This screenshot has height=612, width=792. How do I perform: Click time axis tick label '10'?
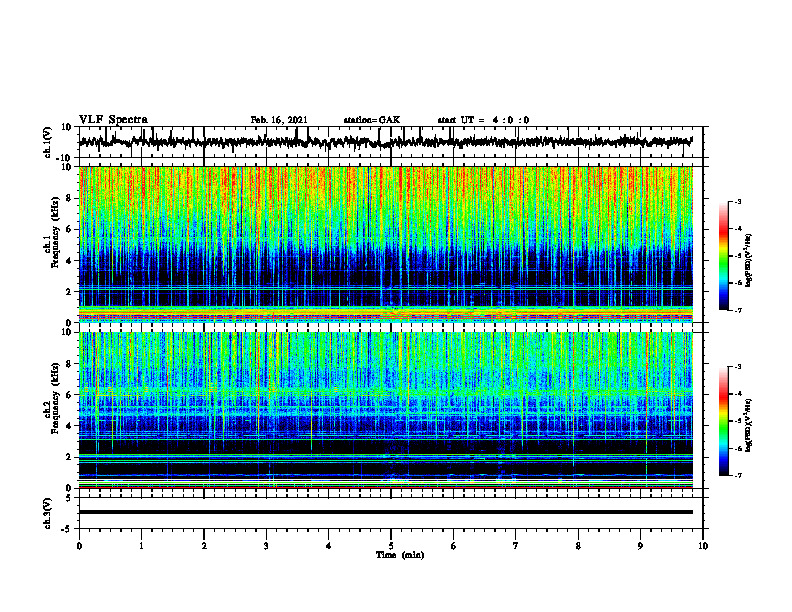(x=703, y=546)
